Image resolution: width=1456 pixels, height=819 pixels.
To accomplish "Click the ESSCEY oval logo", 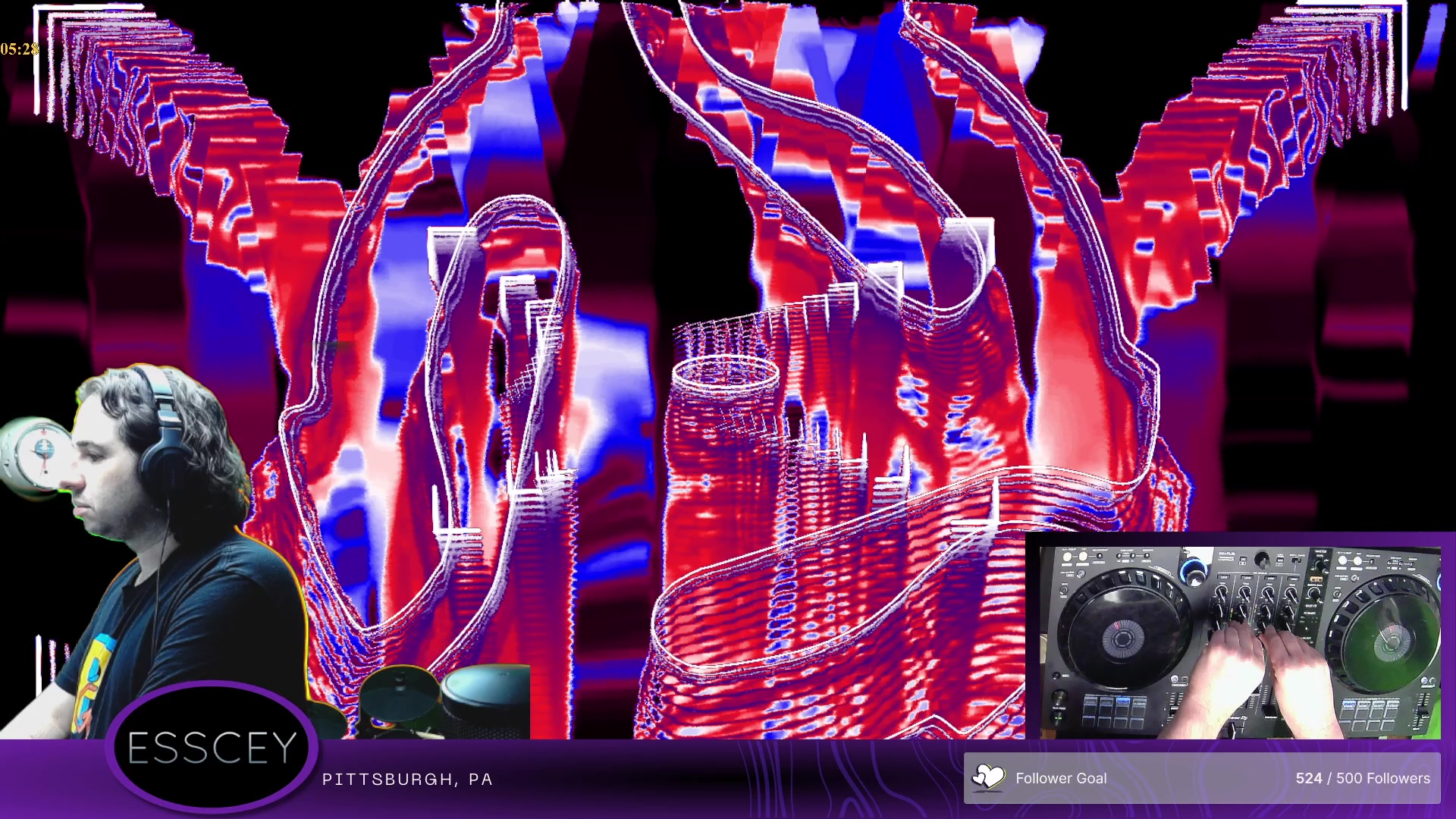I will pos(212,748).
